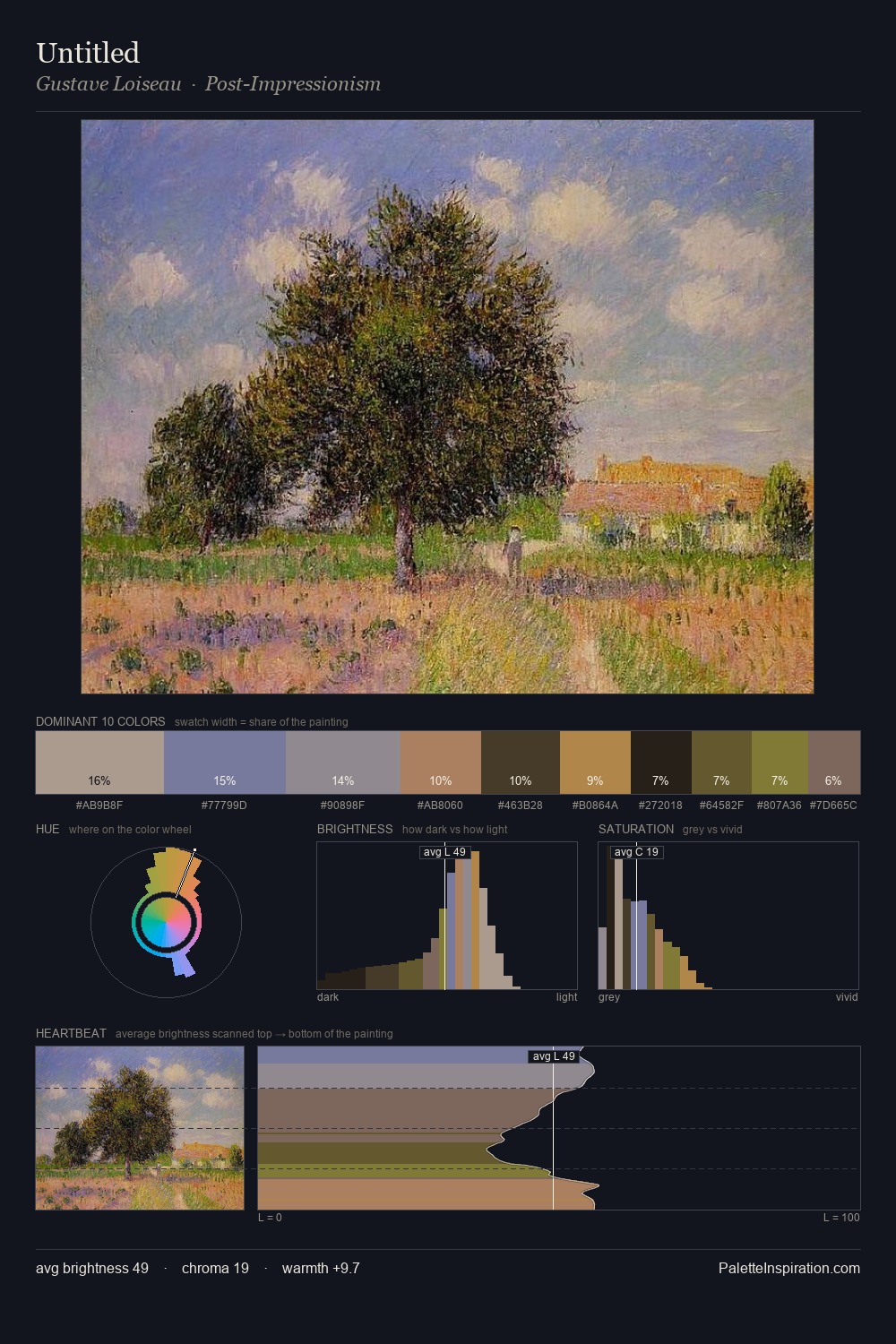Viewport: 896px width, 1344px height.
Task: Open the main painting image
Action: [447, 407]
